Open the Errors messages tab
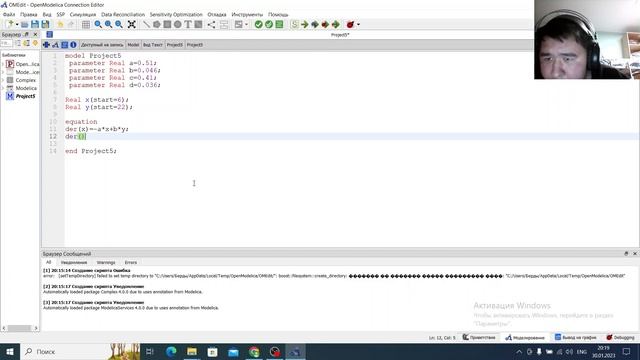The width and height of the screenshot is (640, 360). coord(131,262)
